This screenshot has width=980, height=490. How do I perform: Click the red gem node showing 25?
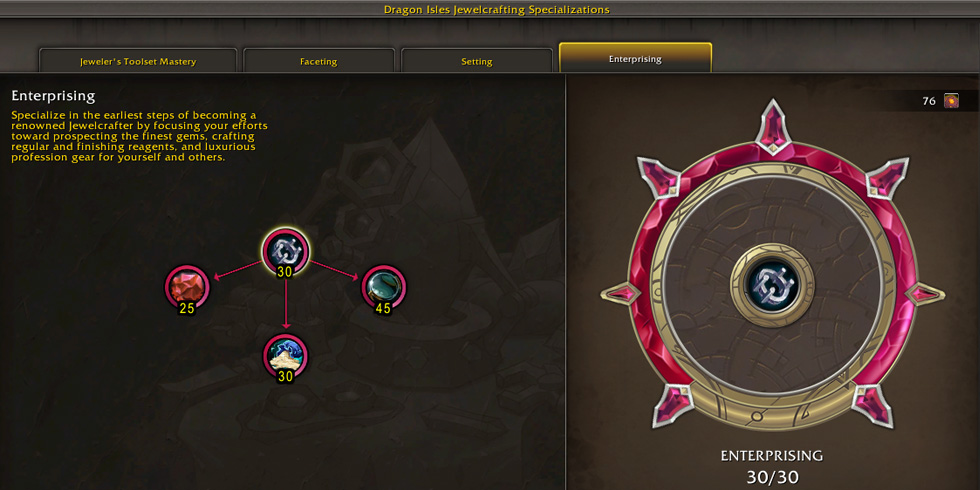click(187, 286)
